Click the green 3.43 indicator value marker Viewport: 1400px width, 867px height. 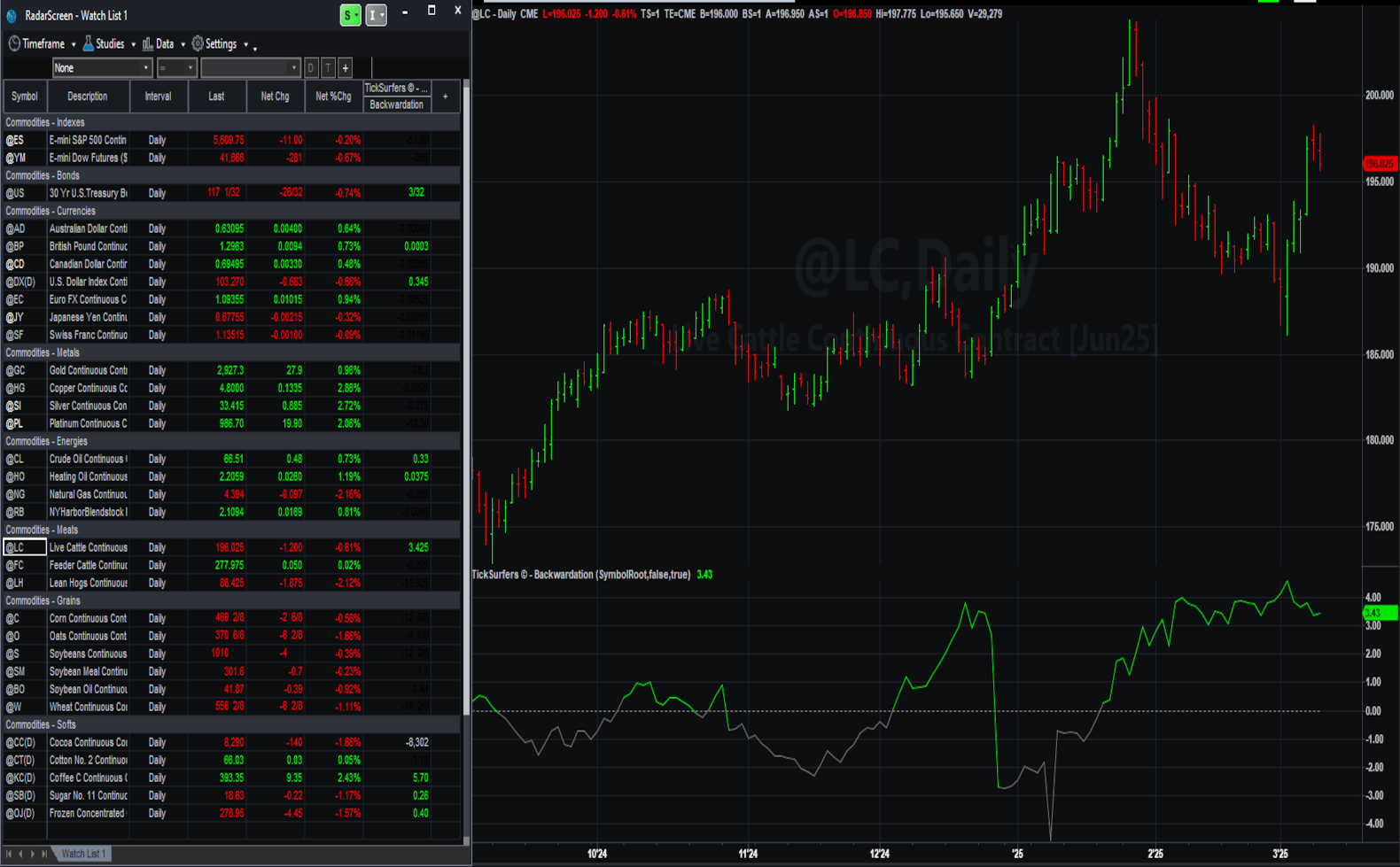1380,613
